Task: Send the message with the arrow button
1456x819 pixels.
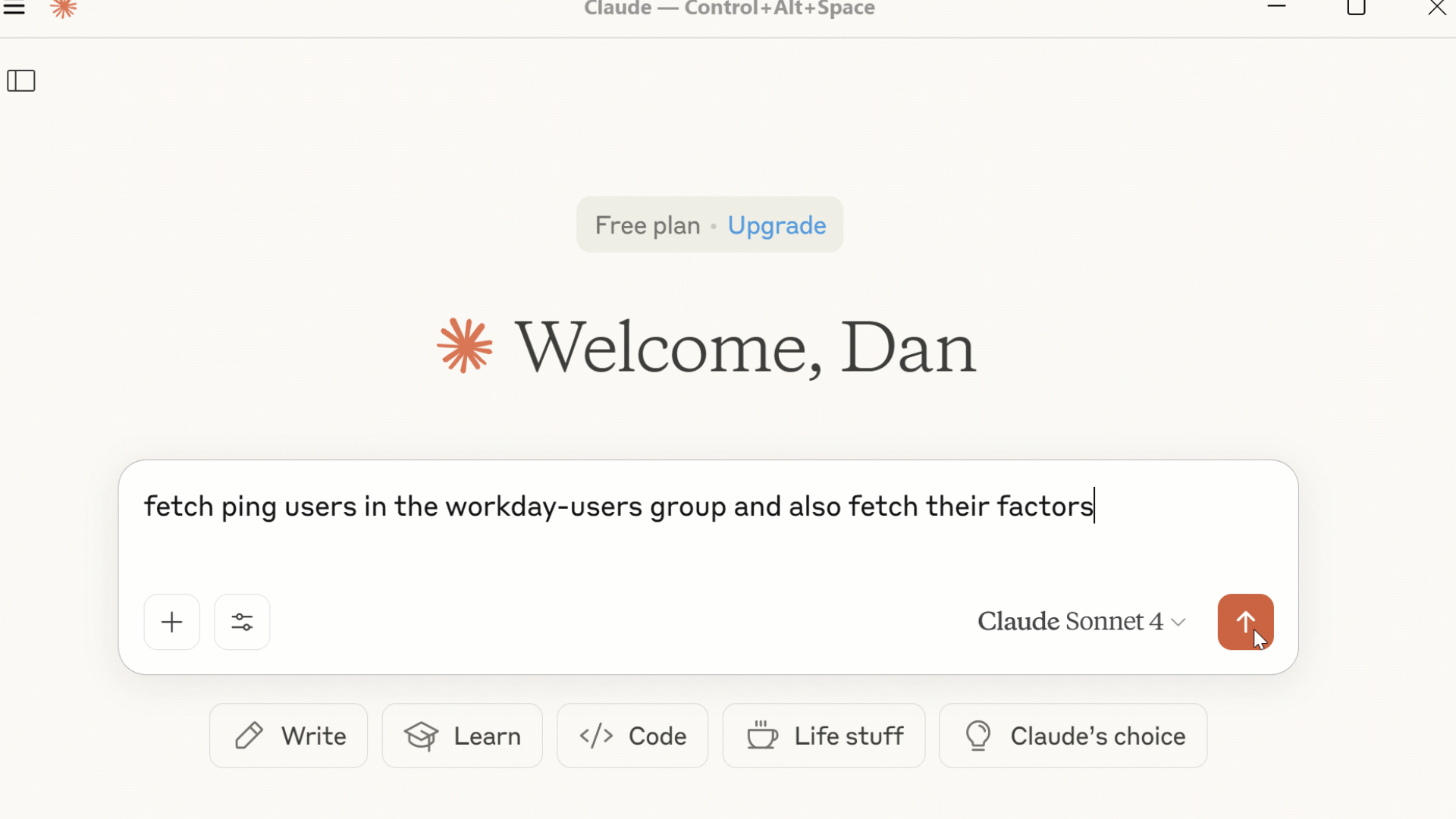Action: click(x=1245, y=622)
